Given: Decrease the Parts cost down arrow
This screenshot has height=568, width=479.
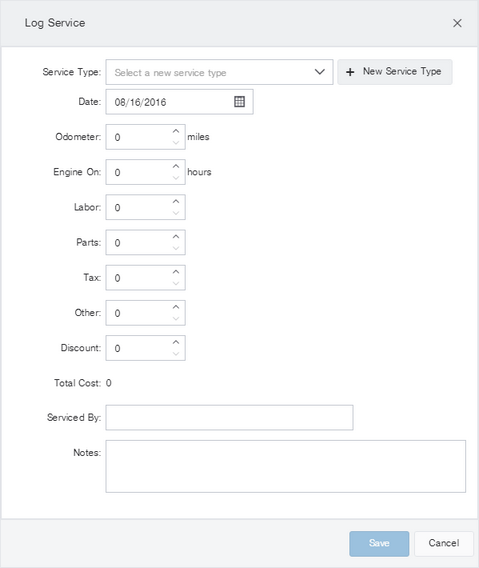Looking at the screenshot, I should click(x=176, y=248).
